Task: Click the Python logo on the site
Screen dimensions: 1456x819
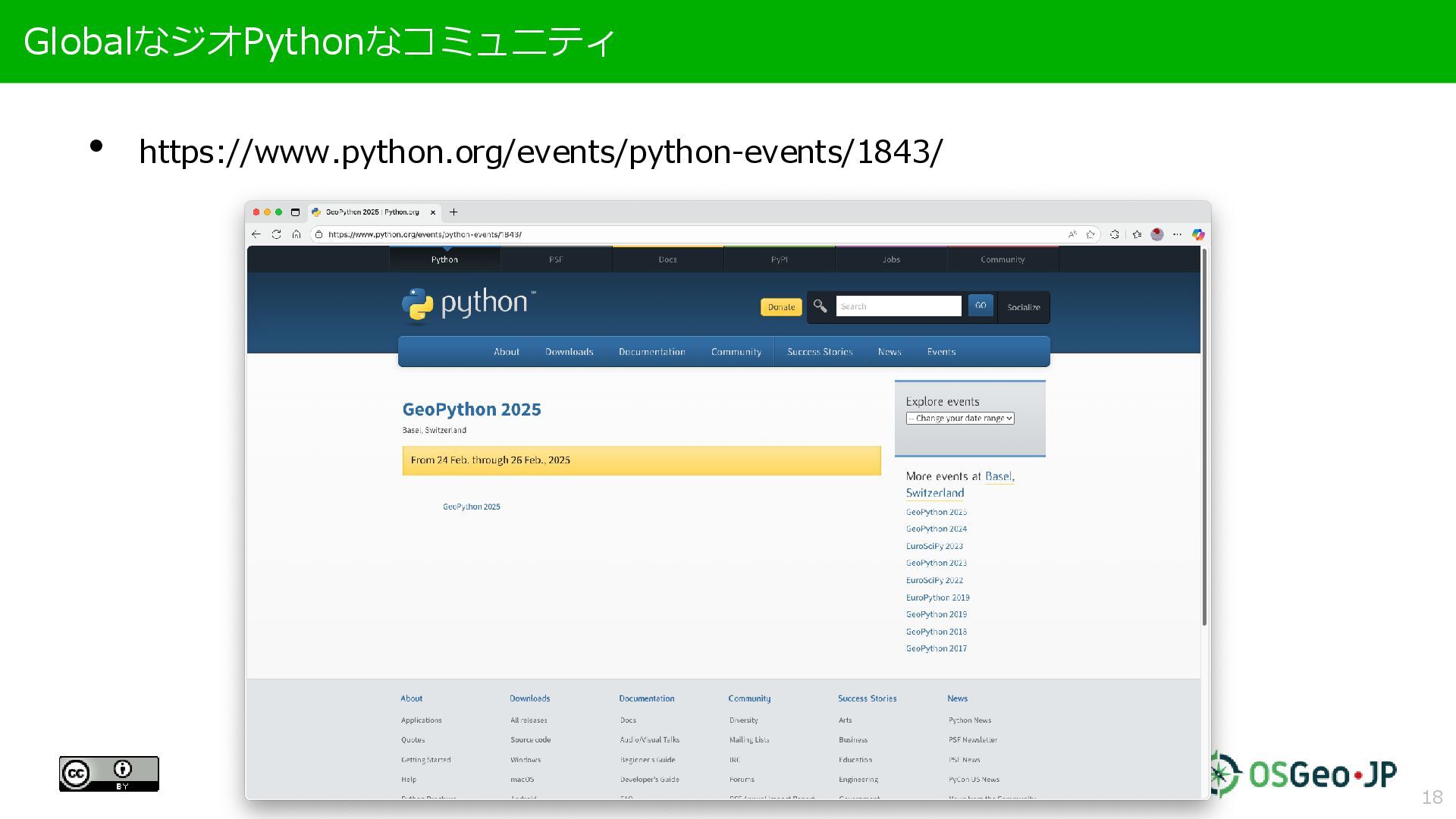Action: tap(469, 305)
